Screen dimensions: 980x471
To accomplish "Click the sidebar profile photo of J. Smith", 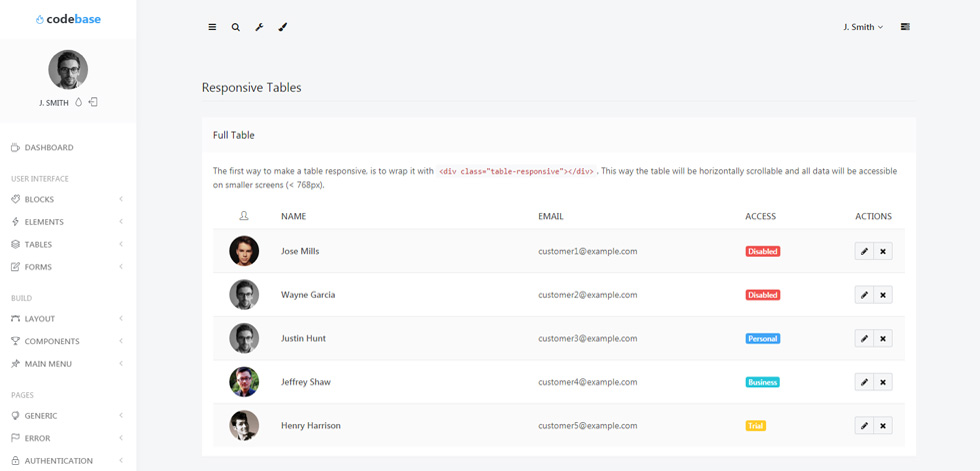I will click(68, 69).
